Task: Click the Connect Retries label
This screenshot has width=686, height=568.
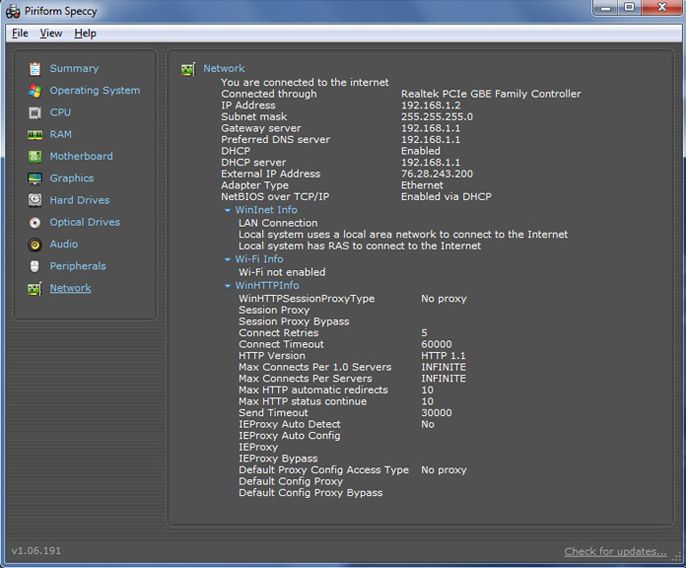Action: tap(278, 333)
